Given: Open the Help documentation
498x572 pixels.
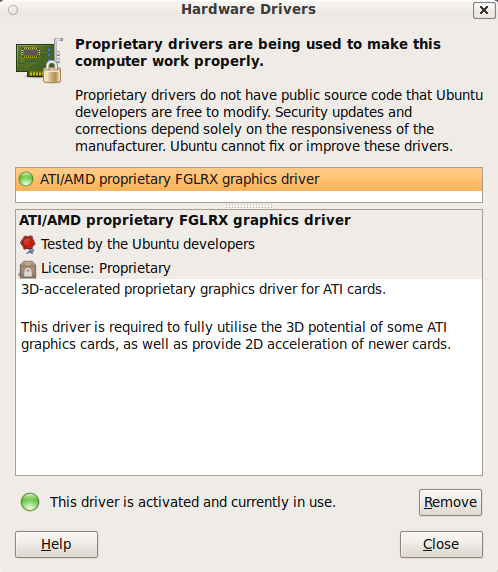Looking at the screenshot, I should pos(57,544).
